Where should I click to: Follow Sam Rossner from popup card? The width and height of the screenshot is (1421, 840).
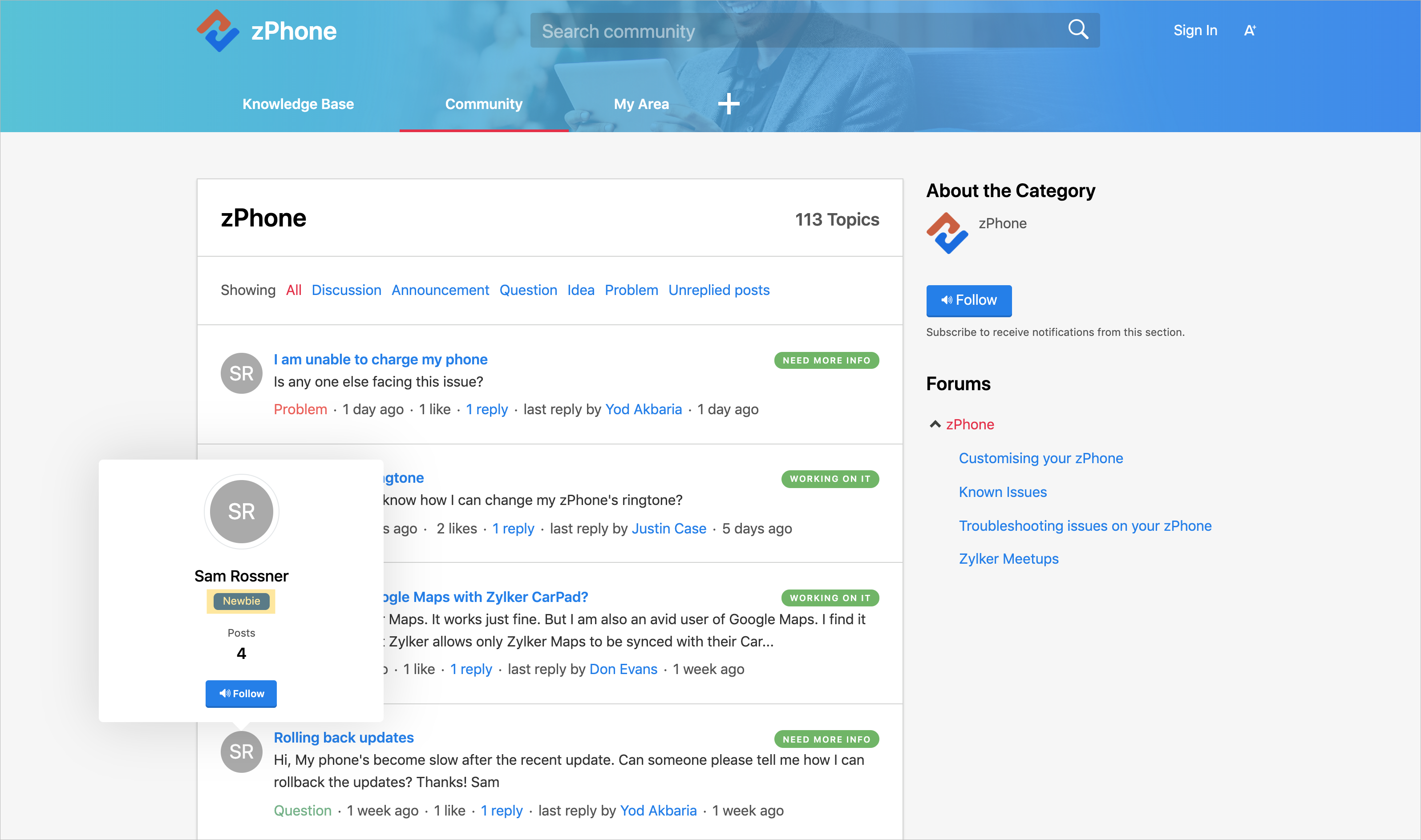241,693
